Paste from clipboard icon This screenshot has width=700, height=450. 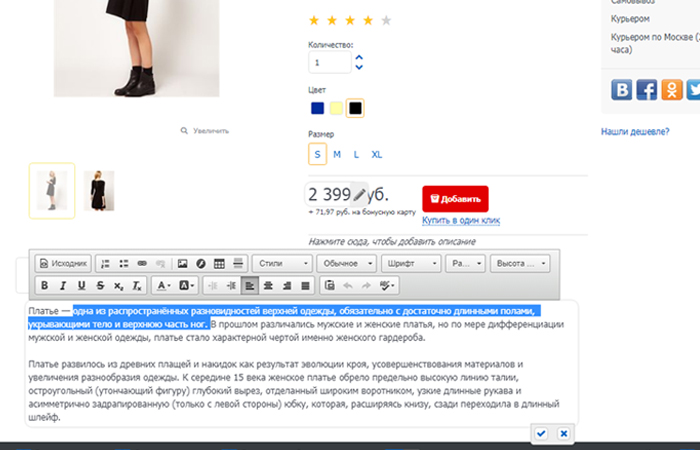click(x=330, y=286)
